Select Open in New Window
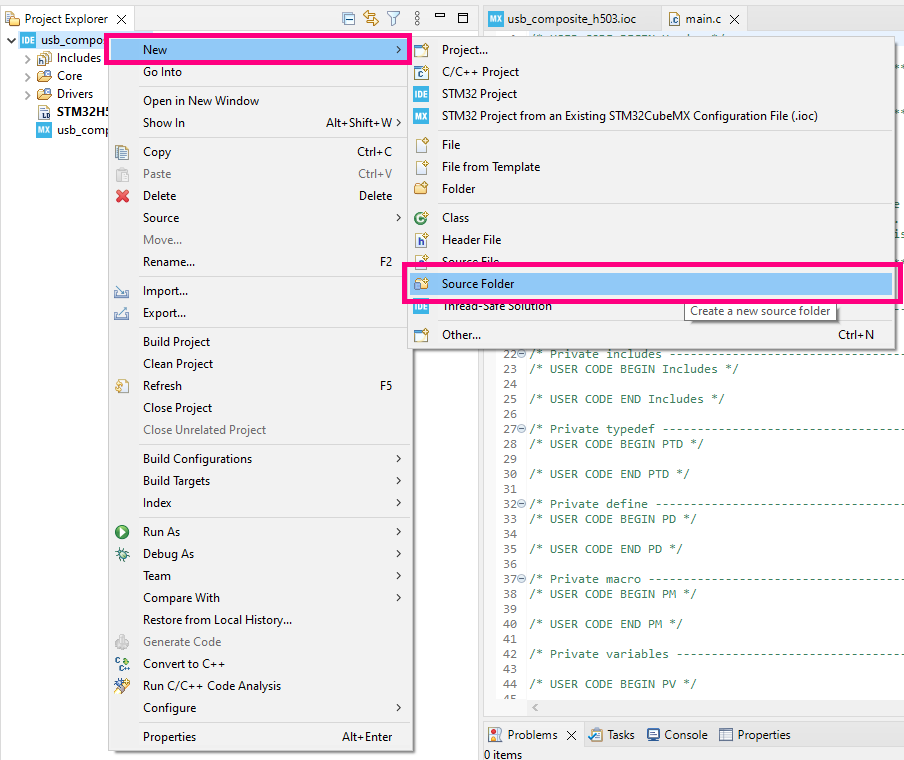This screenshot has width=904, height=760. [201, 101]
